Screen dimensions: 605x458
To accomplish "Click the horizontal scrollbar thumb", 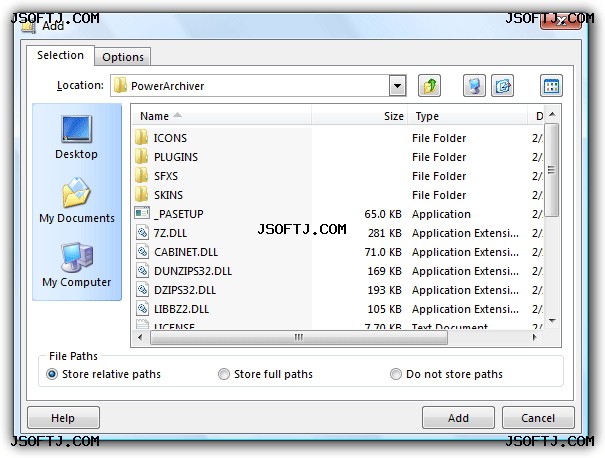I will coord(299,337).
